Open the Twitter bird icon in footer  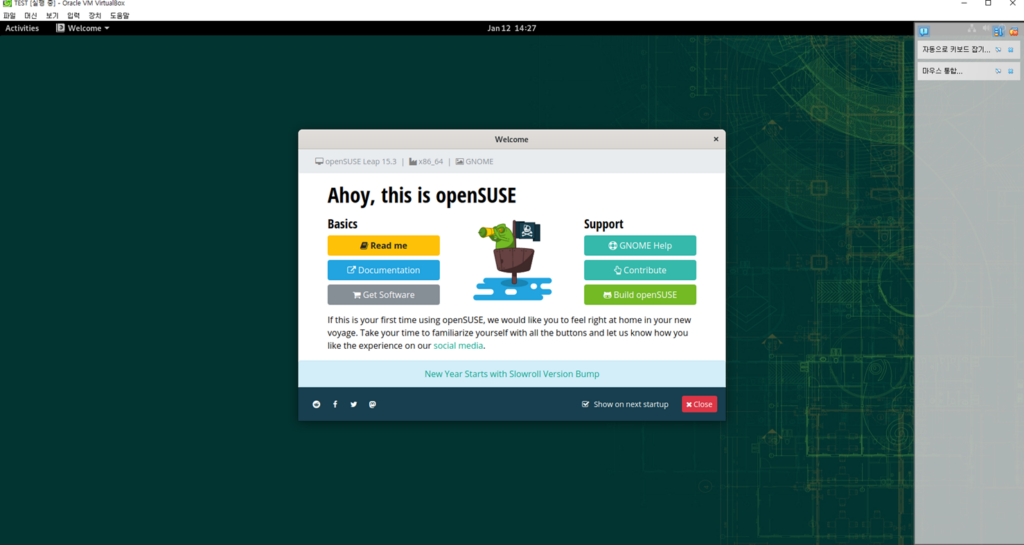[x=353, y=405]
